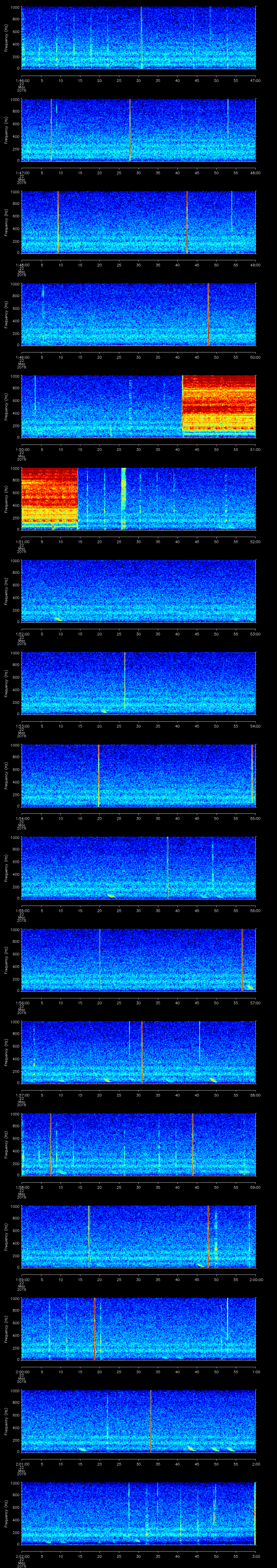
Task: Select the spectrogram panel beginning at 2:01:00
Action: click(138, 1421)
